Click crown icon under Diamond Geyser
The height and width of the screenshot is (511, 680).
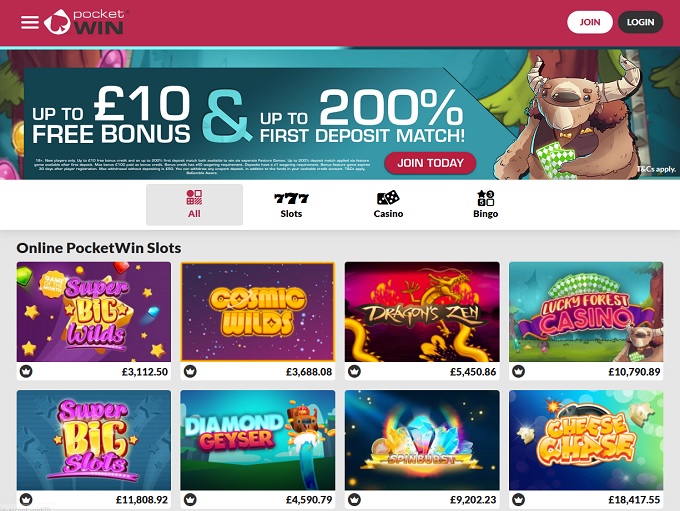pos(190,500)
